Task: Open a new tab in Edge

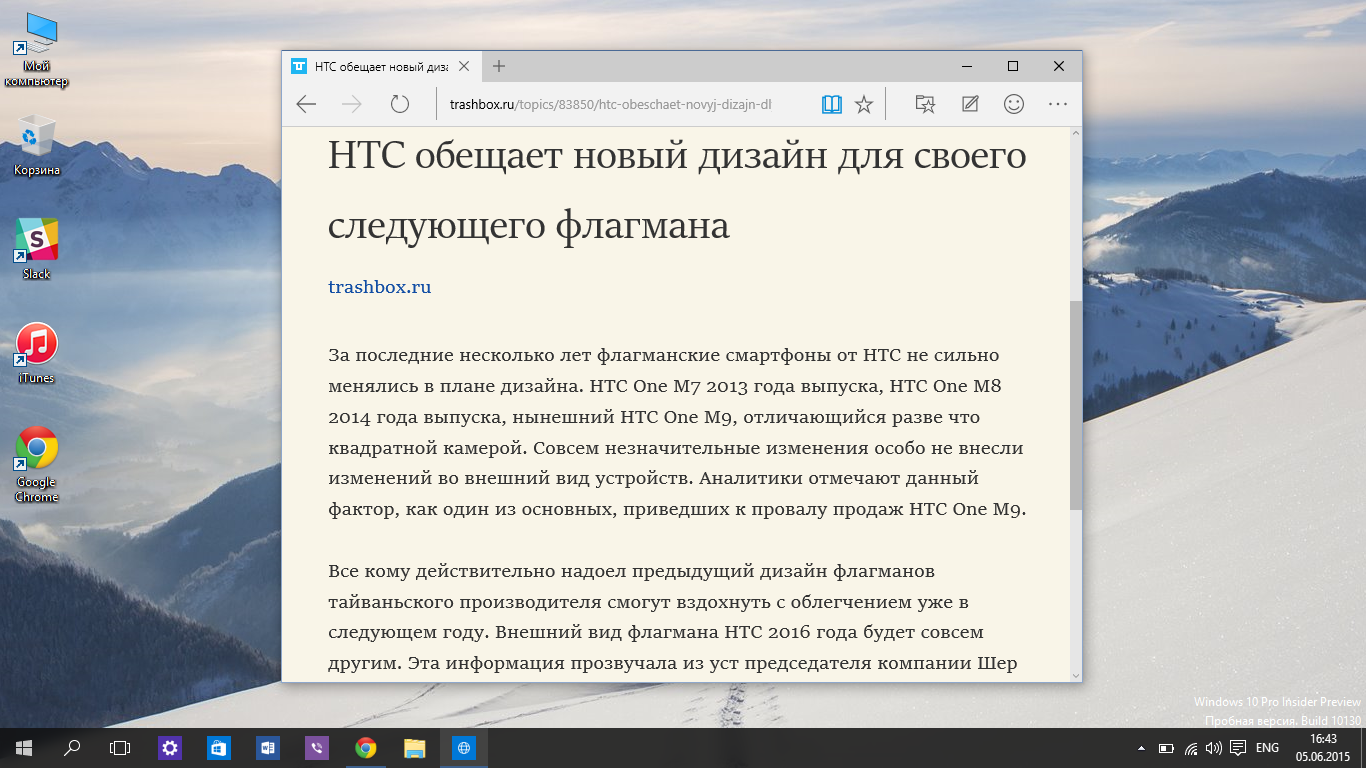Action: click(499, 66)
